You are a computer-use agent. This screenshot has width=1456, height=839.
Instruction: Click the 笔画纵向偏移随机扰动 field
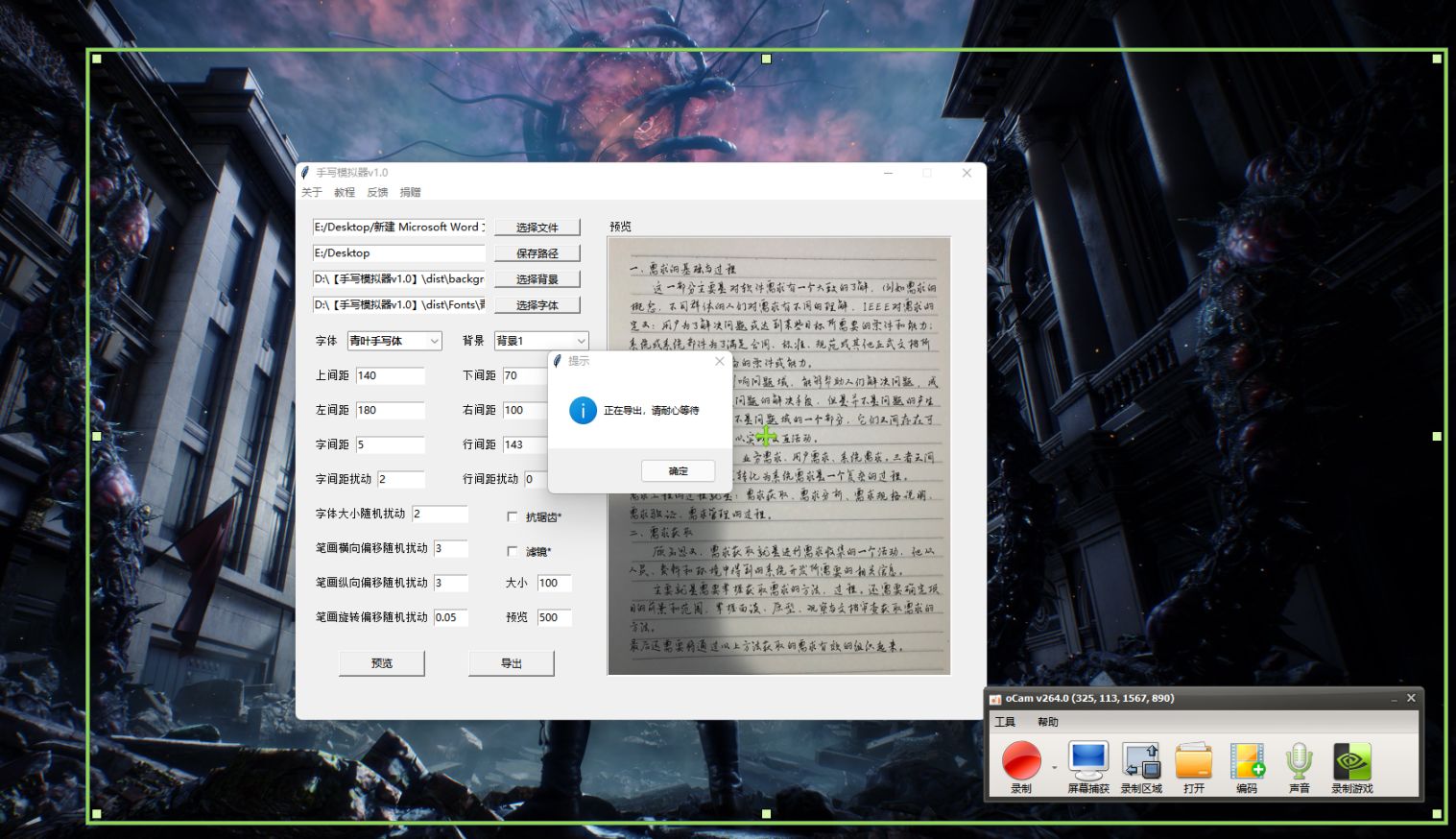(x=450, y=583)
